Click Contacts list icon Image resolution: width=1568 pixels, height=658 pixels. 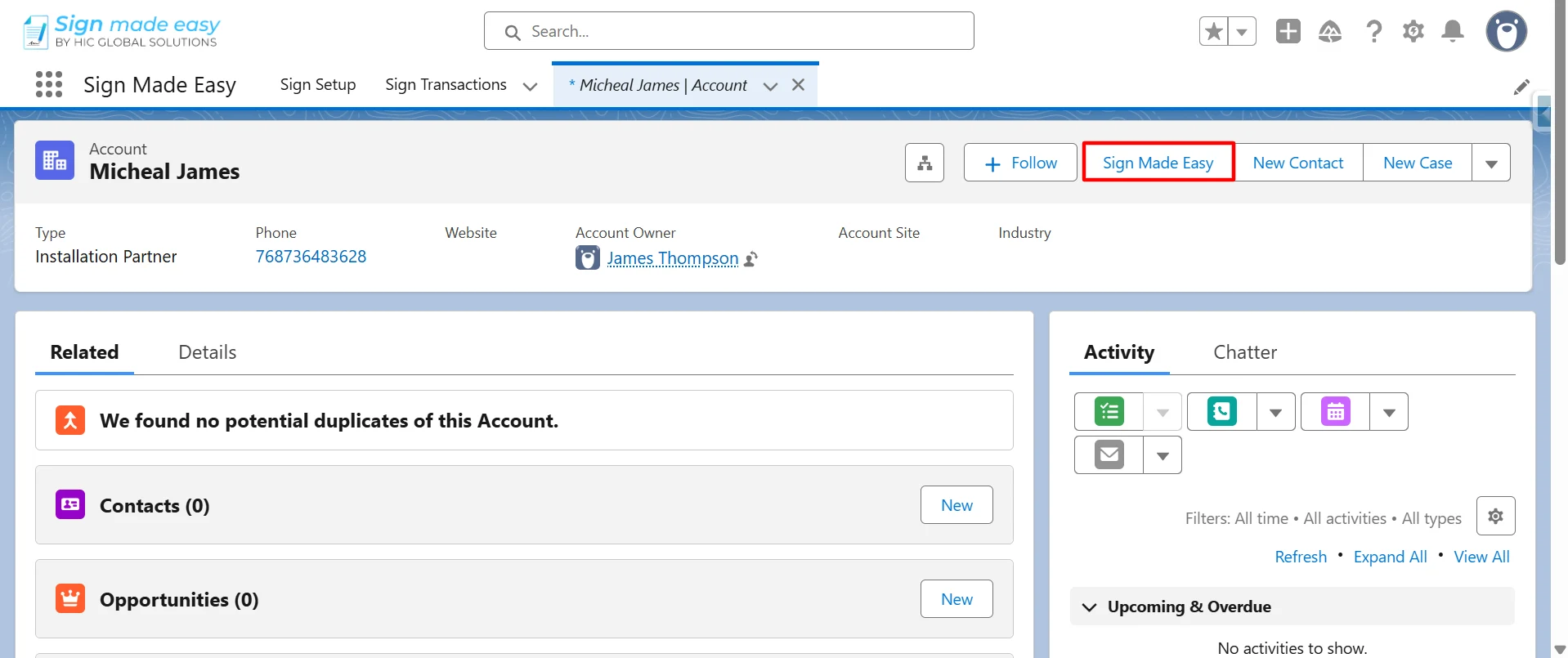pyautogui.click(x=70, y=504)
